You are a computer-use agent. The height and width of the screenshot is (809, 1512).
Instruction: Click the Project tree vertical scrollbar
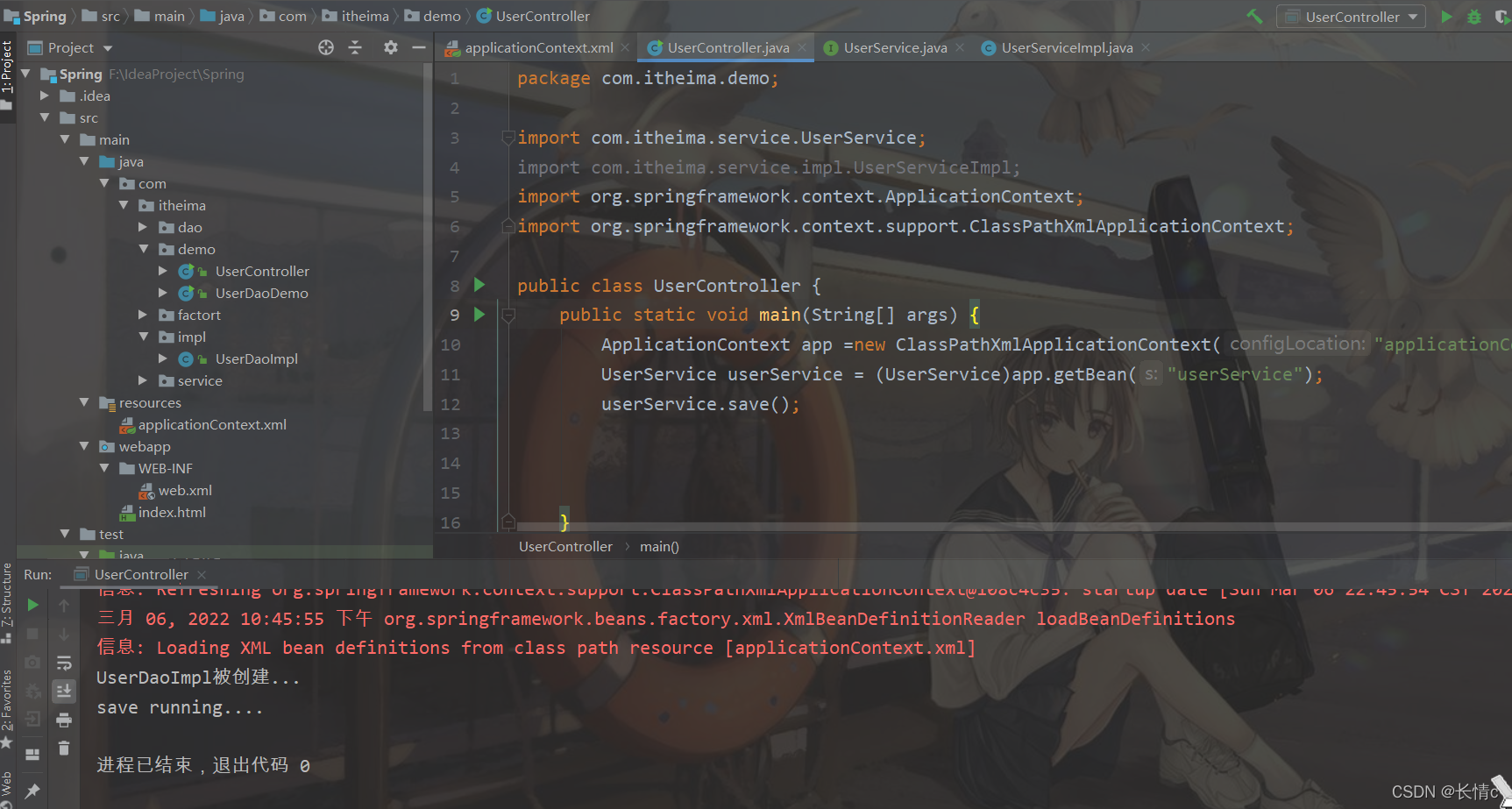(428, 237)
